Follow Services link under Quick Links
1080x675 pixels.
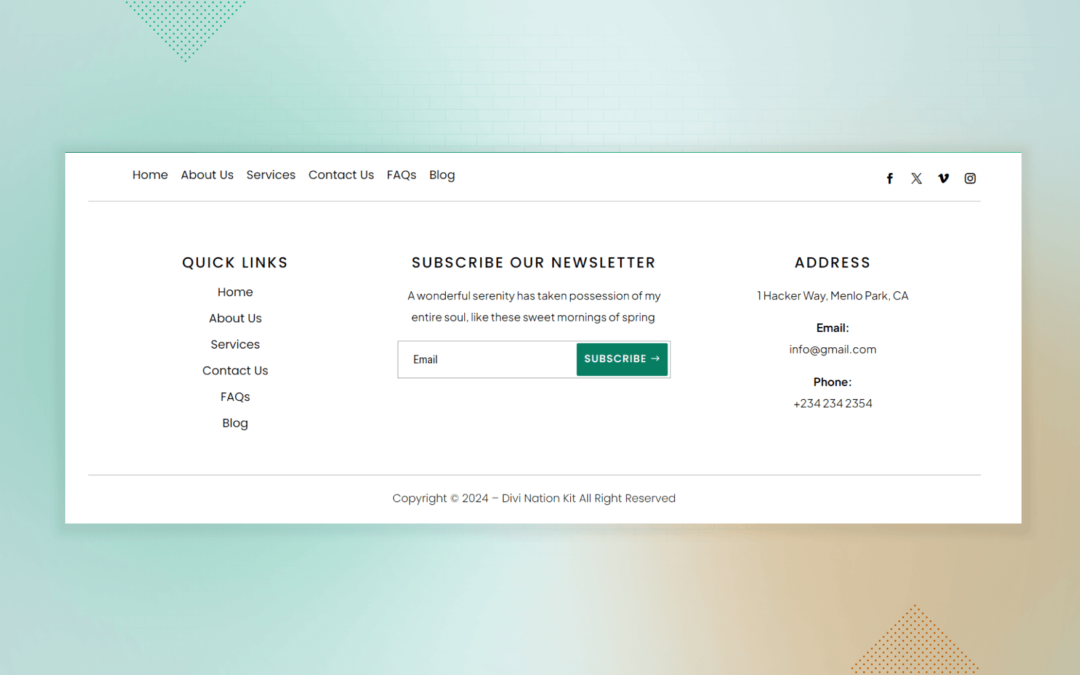point(235,344)
